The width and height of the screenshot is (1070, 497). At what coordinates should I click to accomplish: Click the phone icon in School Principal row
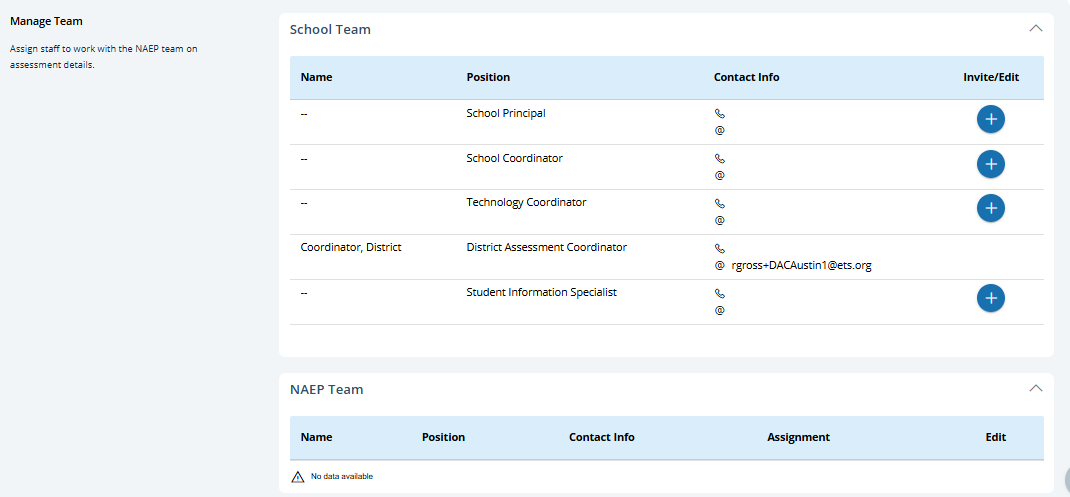pyautogui.click(x=719, y=114)
